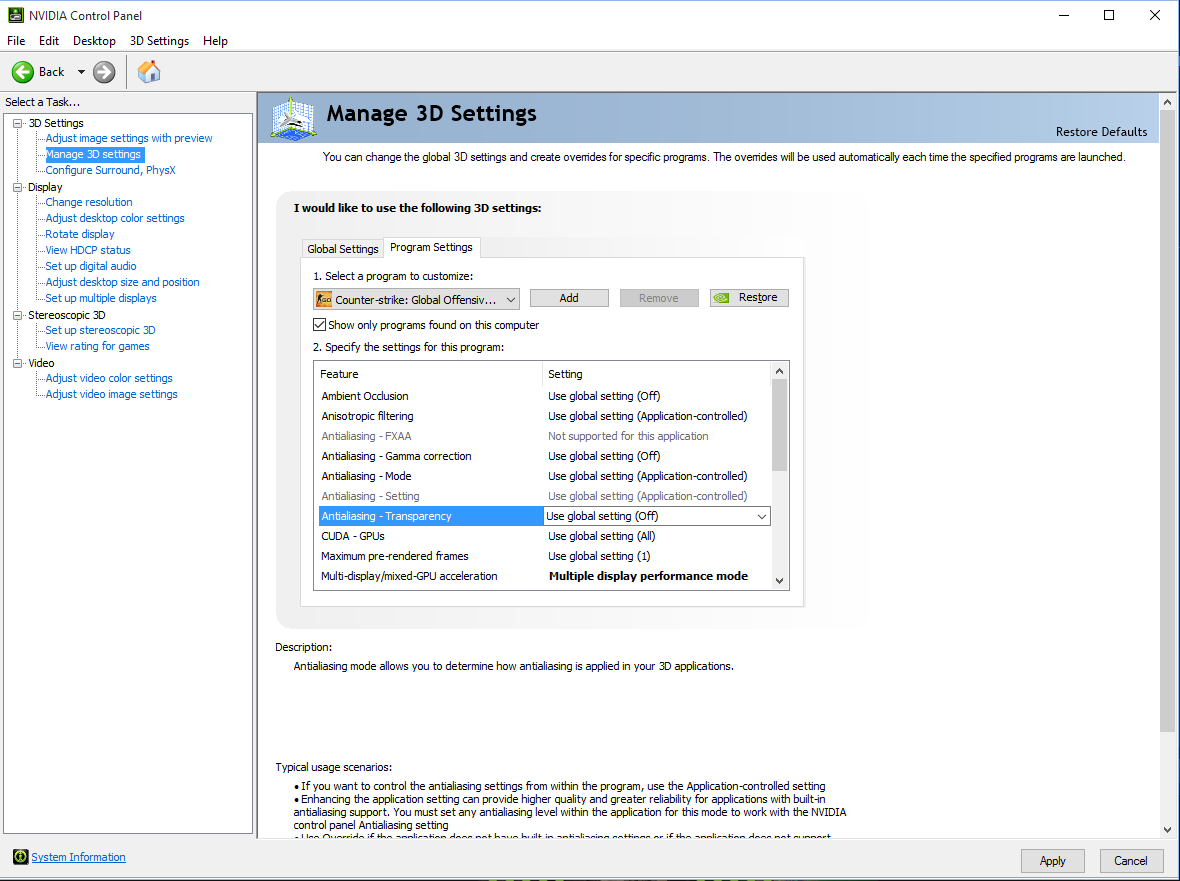Click the Apply button
Viewport: 1180px width, 881px height.
1052,861
